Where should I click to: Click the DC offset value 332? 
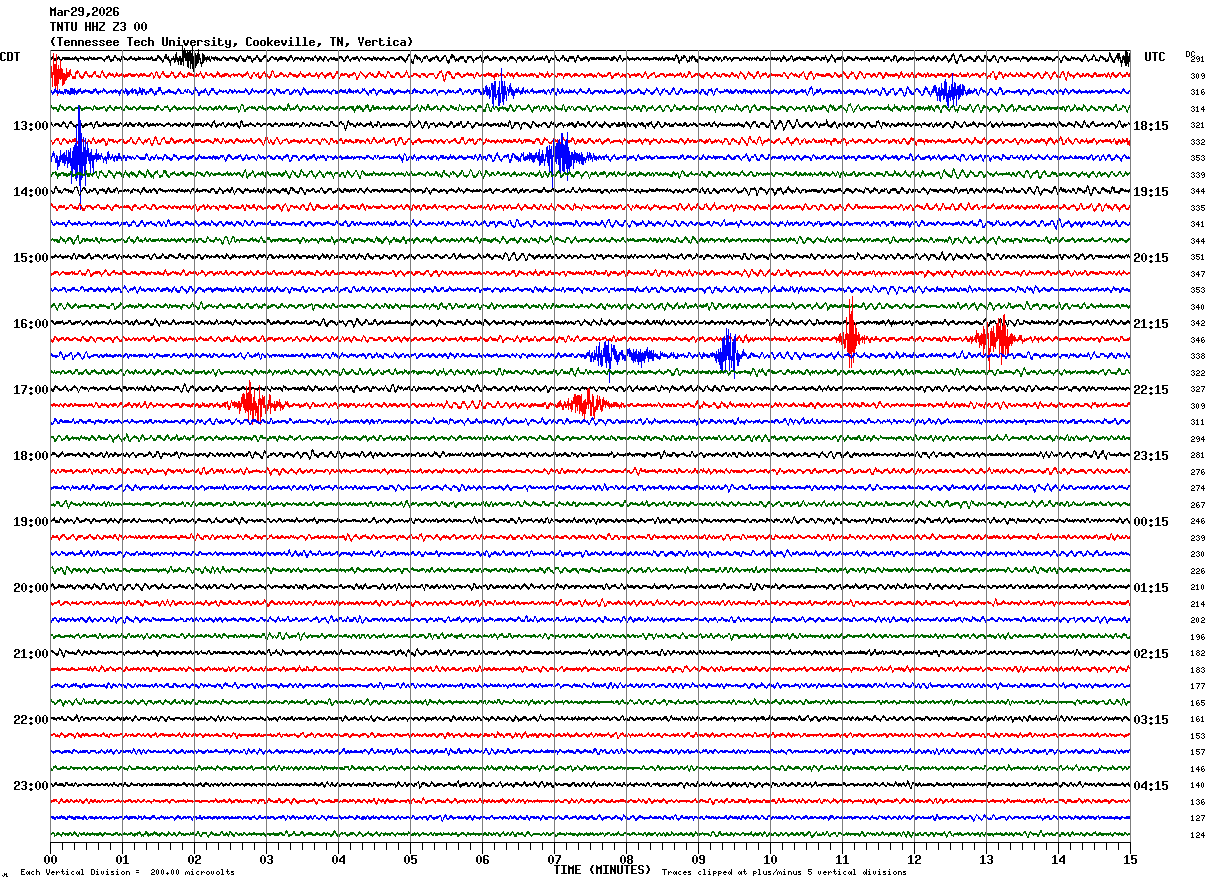(x=1197, y=142)
